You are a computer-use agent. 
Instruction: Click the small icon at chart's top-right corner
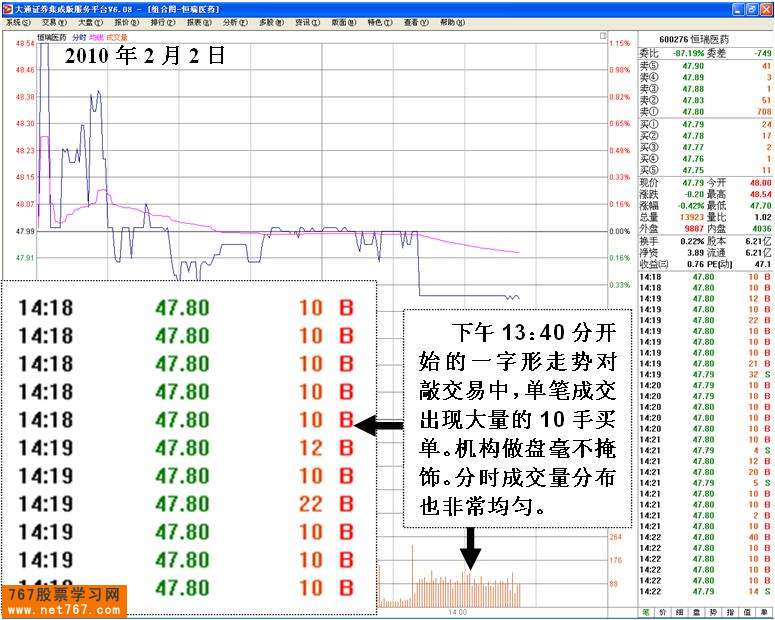[x=603, y=35]
